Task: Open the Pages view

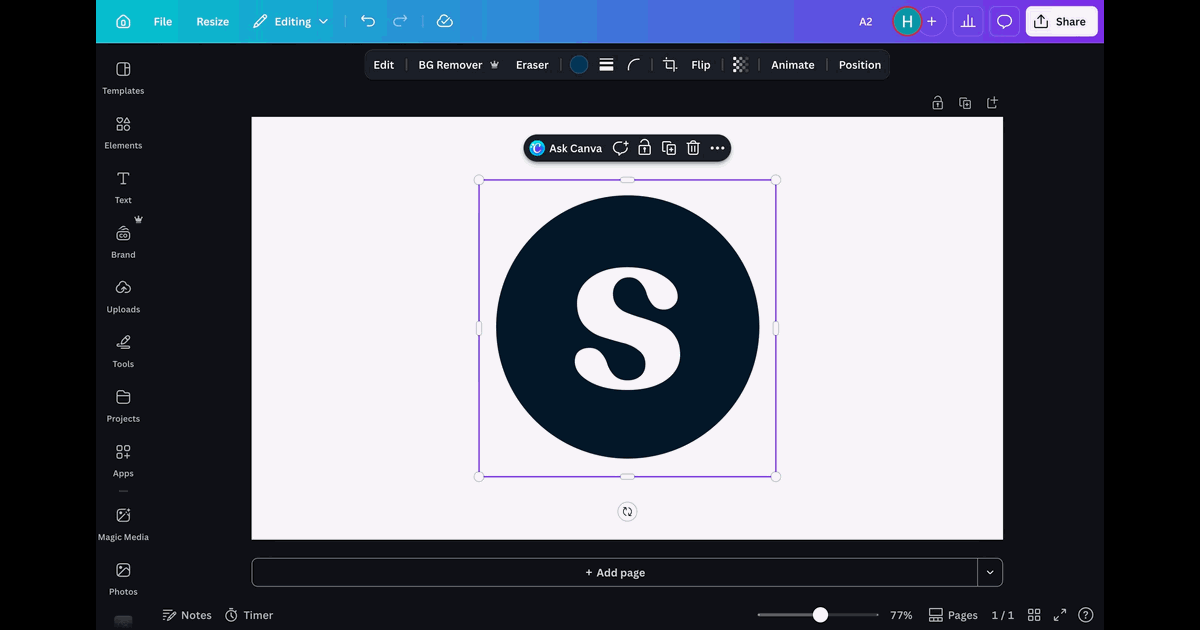Action: point(953,615)
